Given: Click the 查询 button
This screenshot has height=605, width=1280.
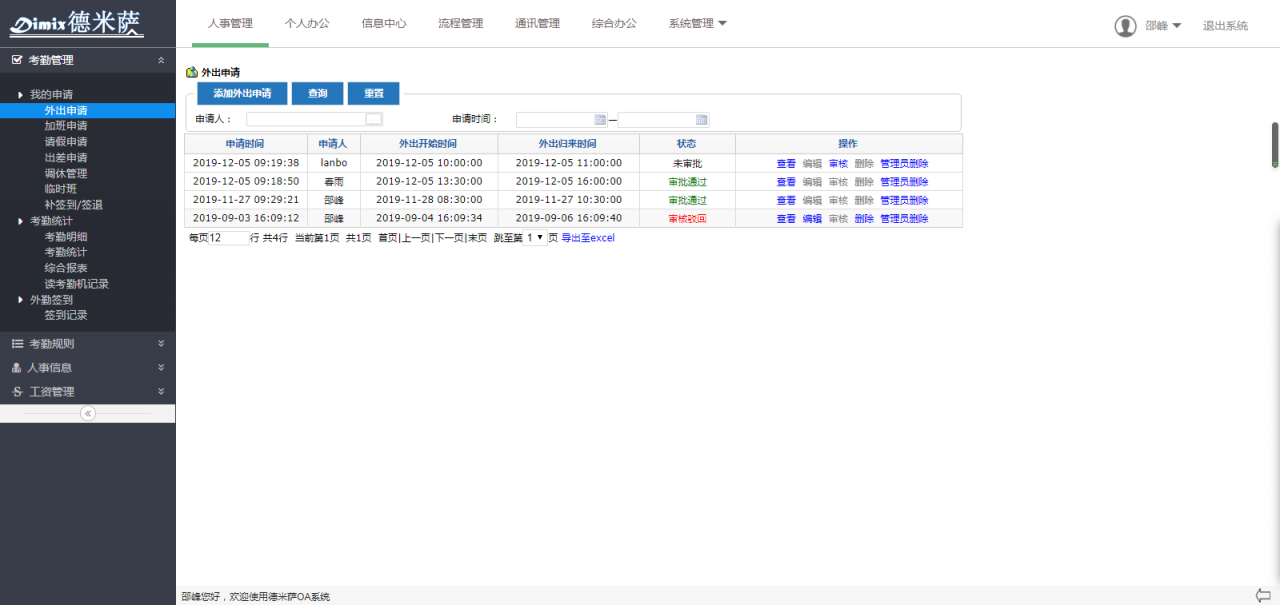Looking at the screenshot, I should [x=318, y=93].
